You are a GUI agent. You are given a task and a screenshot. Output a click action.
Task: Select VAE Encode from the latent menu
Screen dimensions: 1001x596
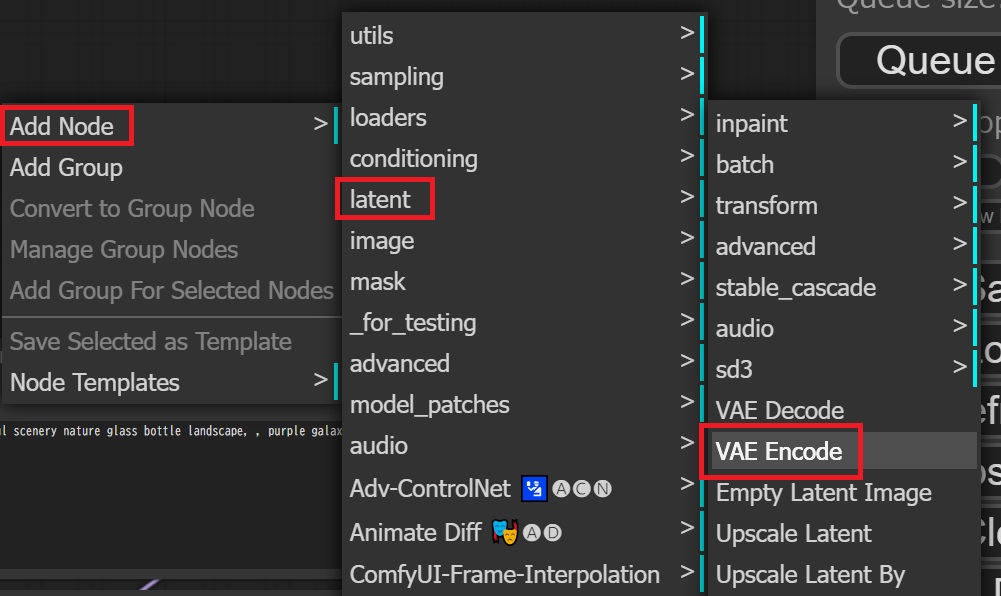click(781, 451)
